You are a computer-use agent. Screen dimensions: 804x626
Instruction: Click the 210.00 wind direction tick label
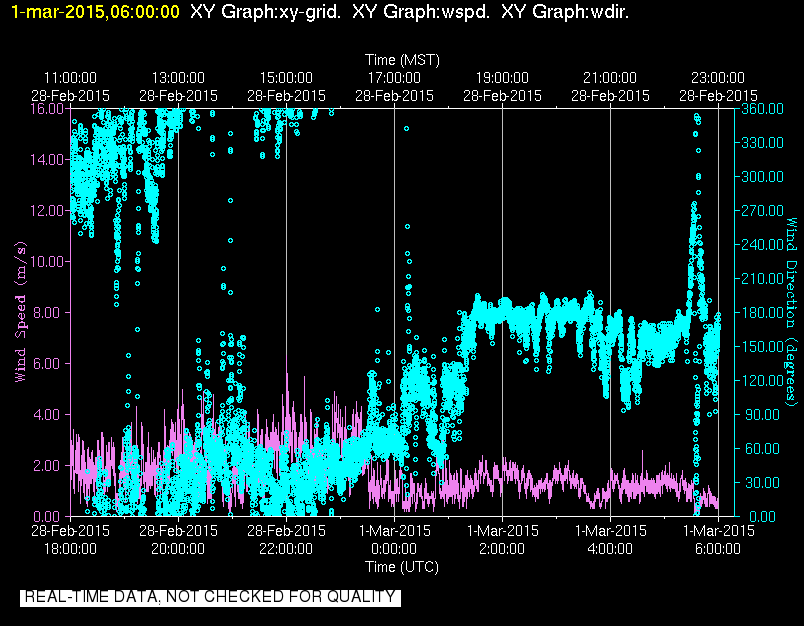tap(762, 278)
